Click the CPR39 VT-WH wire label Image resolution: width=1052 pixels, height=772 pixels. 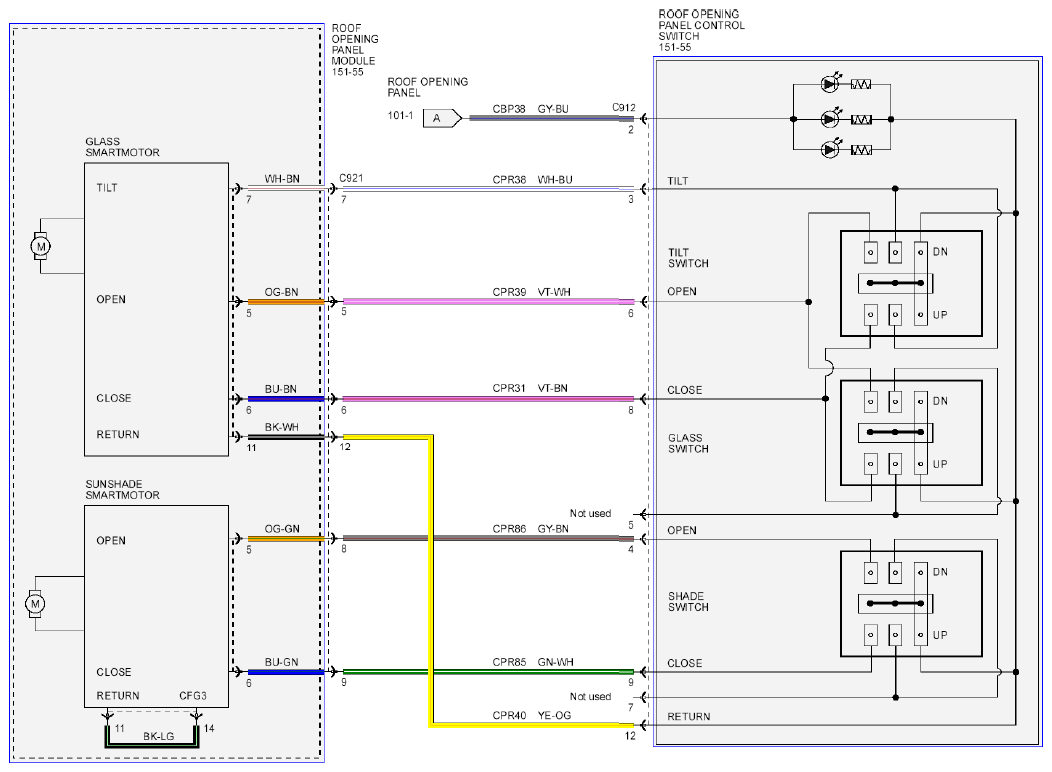(531, 292)
